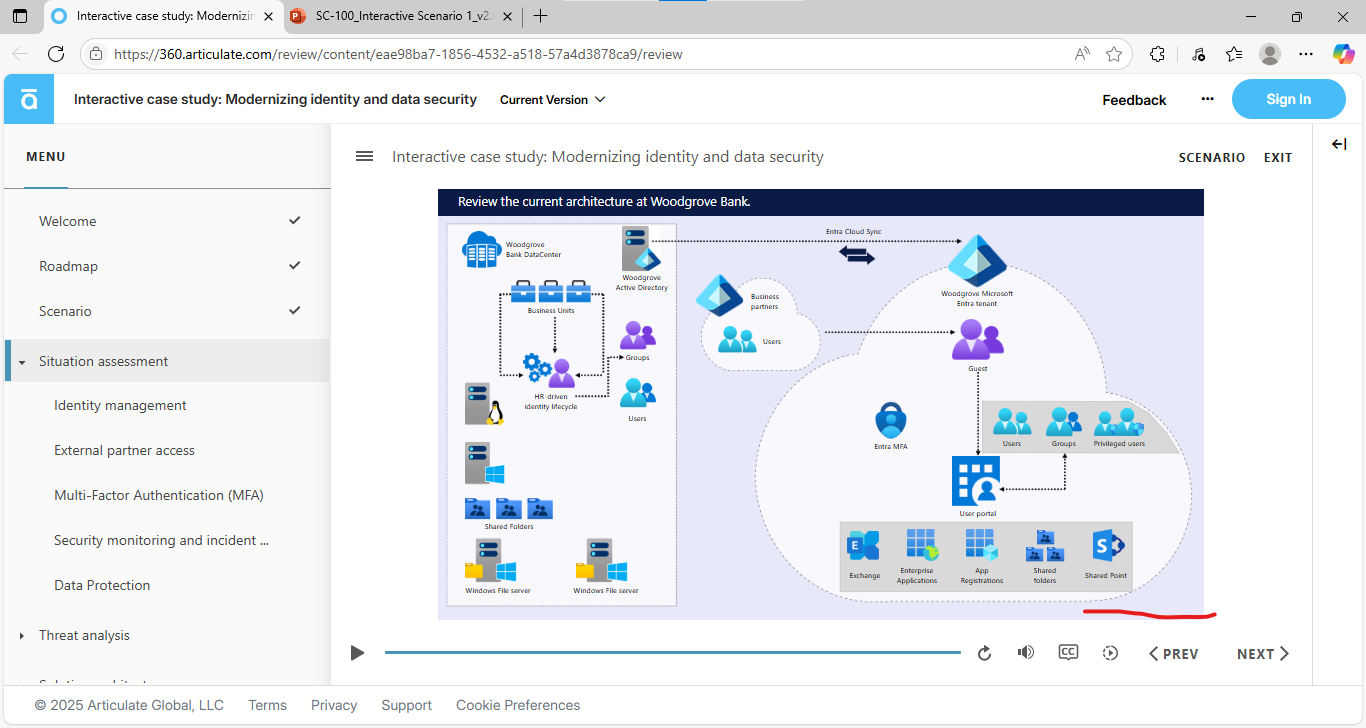The image size is (1366, 728).
Task: Open the SCENARIO link
Action: click(1212, 158)
